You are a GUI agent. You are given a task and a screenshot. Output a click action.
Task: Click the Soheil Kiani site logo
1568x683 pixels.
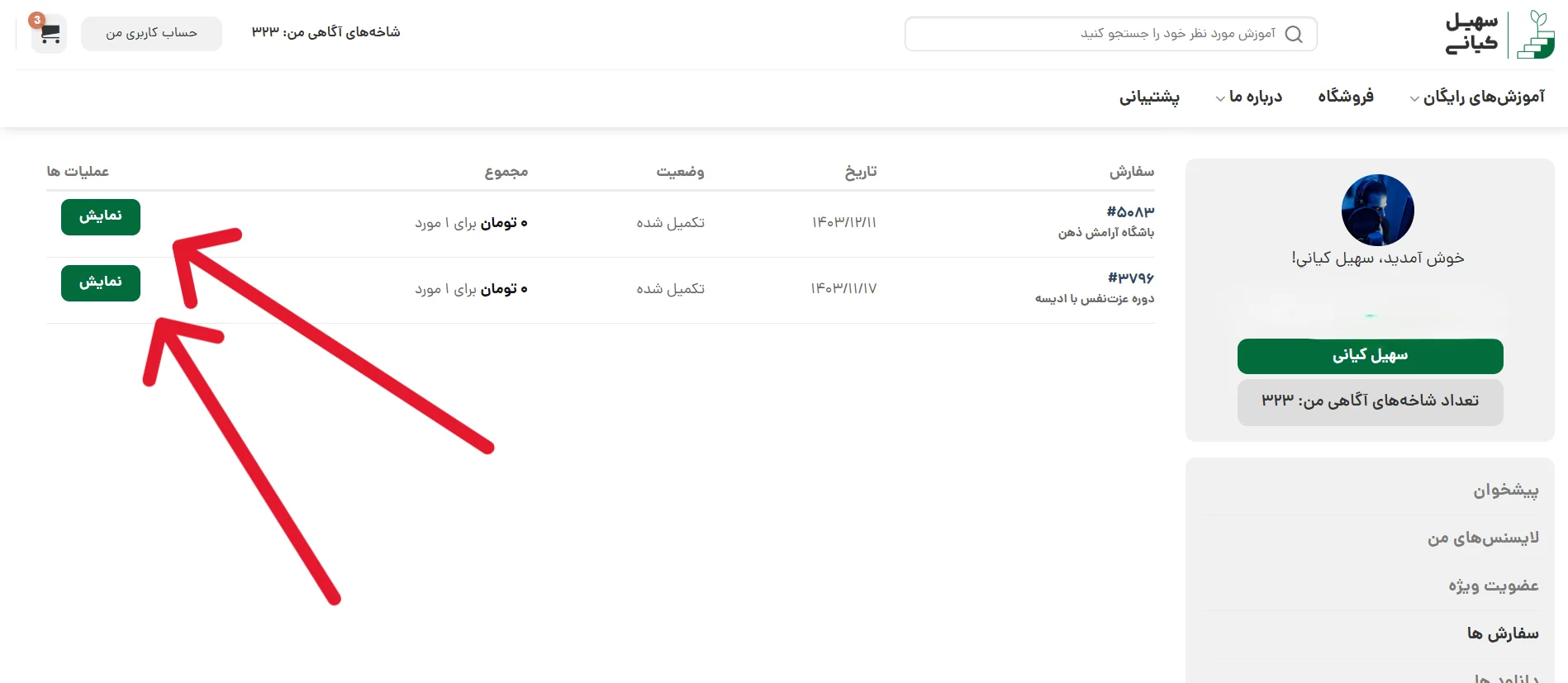(x=1499, y=35)
